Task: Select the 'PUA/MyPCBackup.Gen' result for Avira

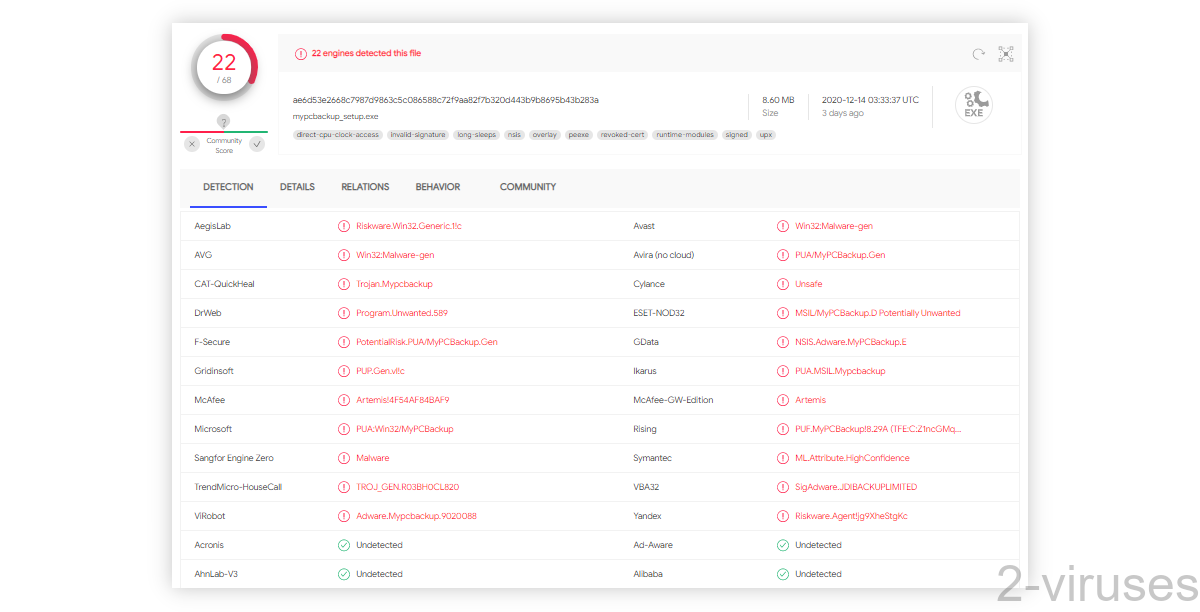Action: point(840,255)
